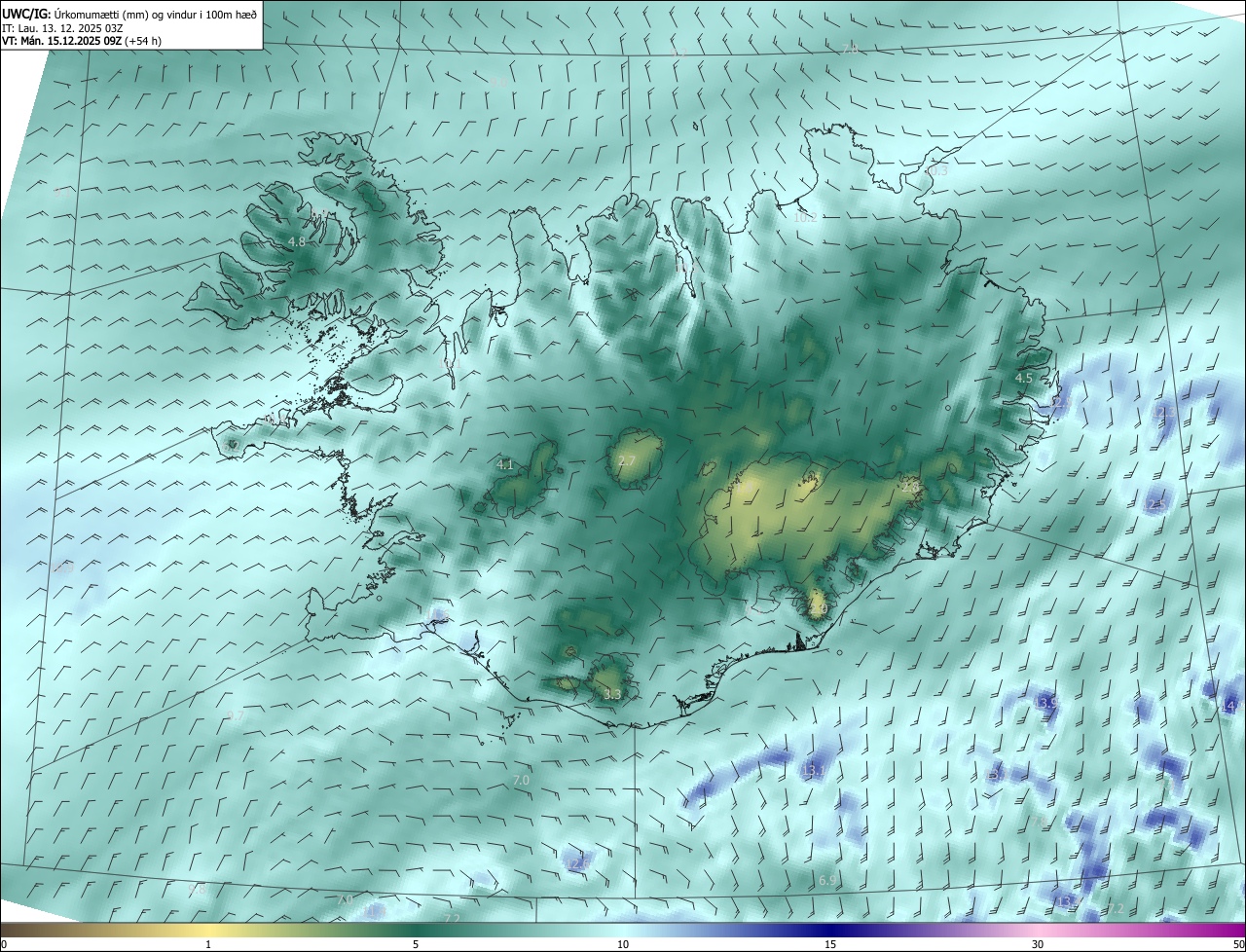Click the 9.7 value off the southwest coast
1246x952 pixels.
[235, 715]
